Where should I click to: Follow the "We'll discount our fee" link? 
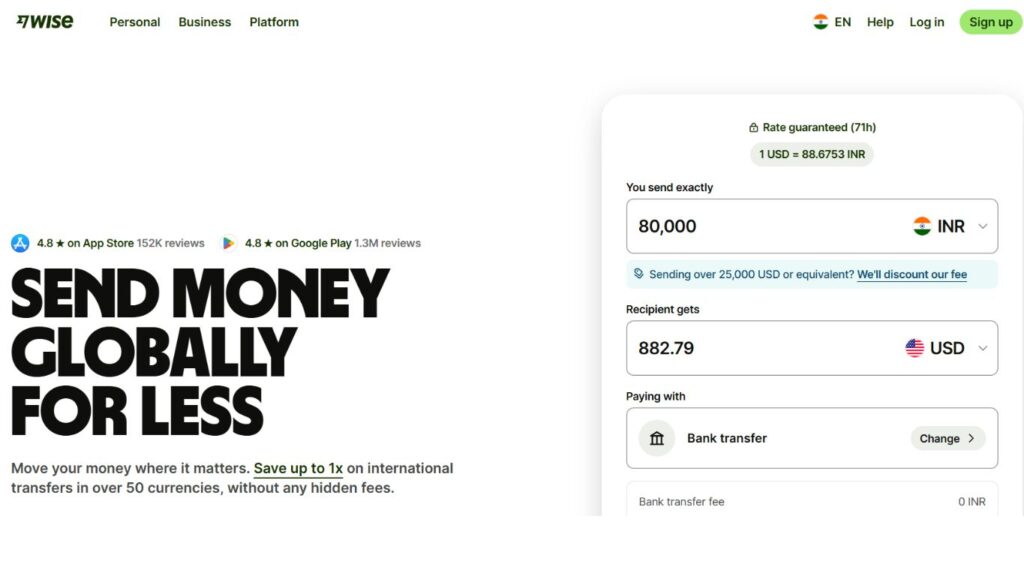click(912, 274)
